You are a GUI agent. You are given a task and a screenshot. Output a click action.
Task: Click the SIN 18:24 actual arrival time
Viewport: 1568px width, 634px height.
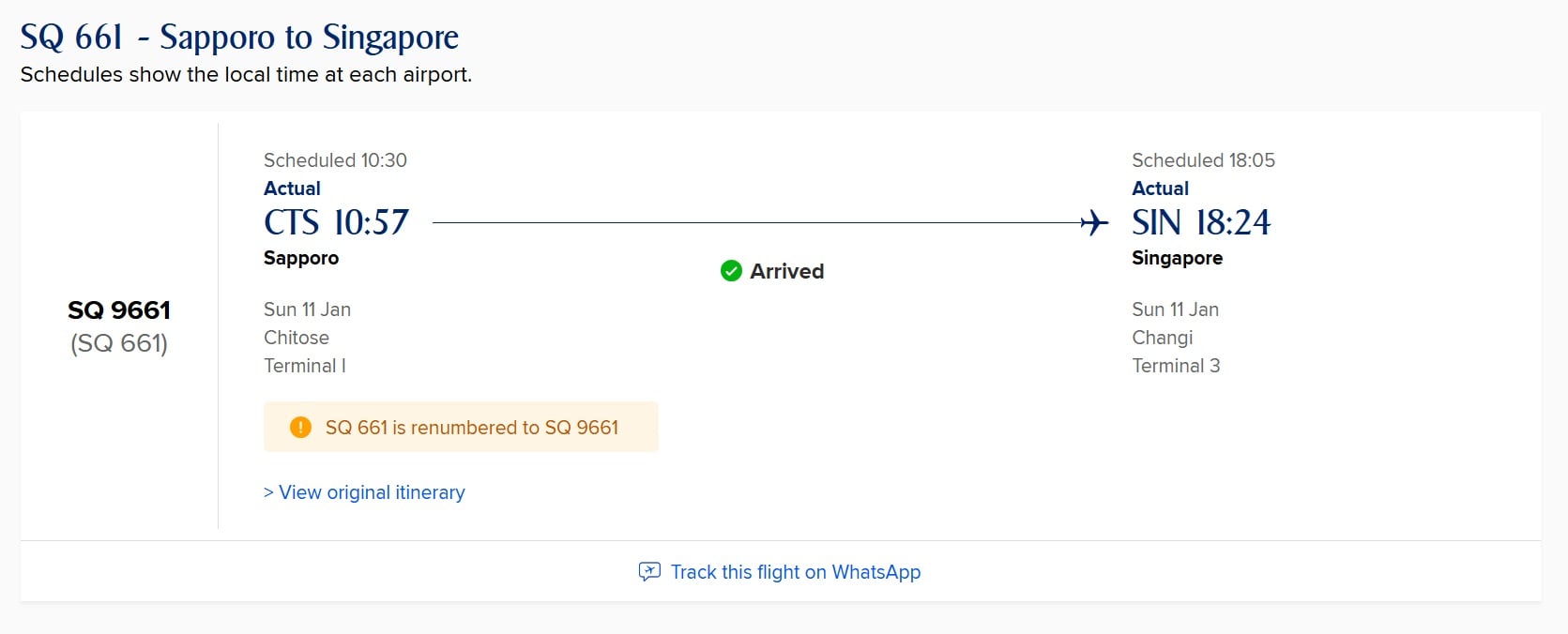(x=1201, y=223)
